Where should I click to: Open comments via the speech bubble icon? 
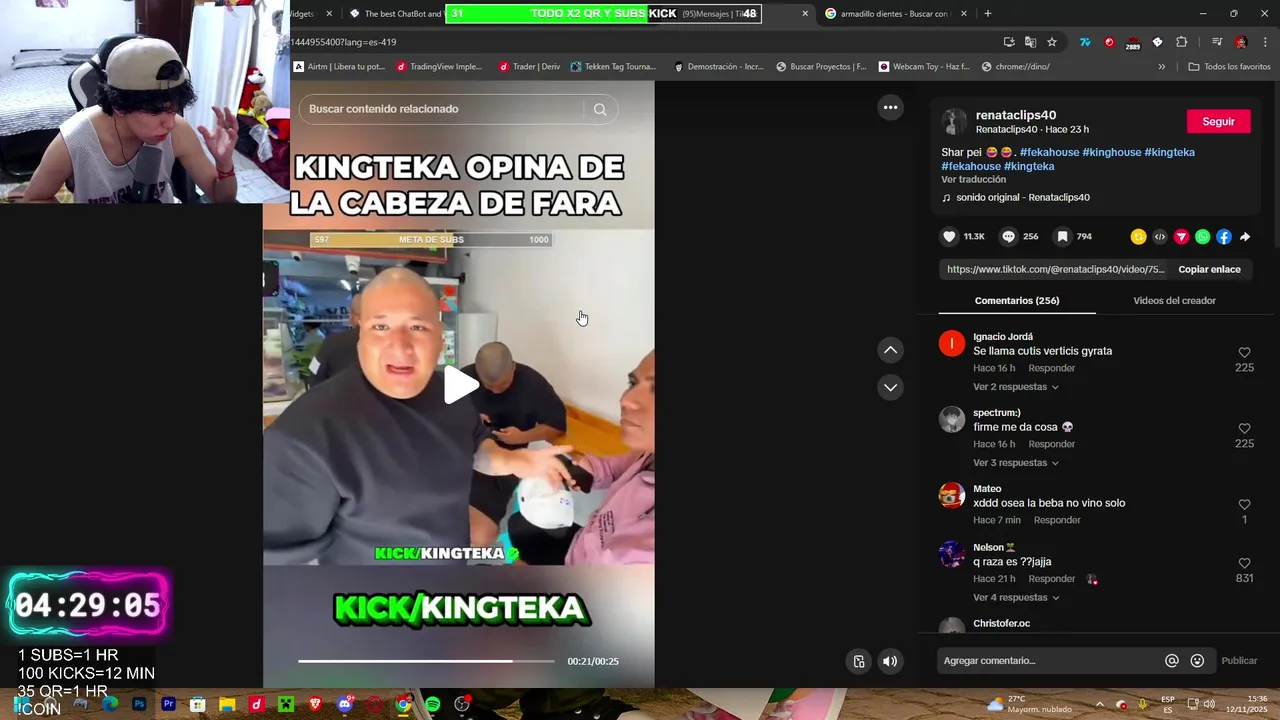click(x=1009, y=237)
